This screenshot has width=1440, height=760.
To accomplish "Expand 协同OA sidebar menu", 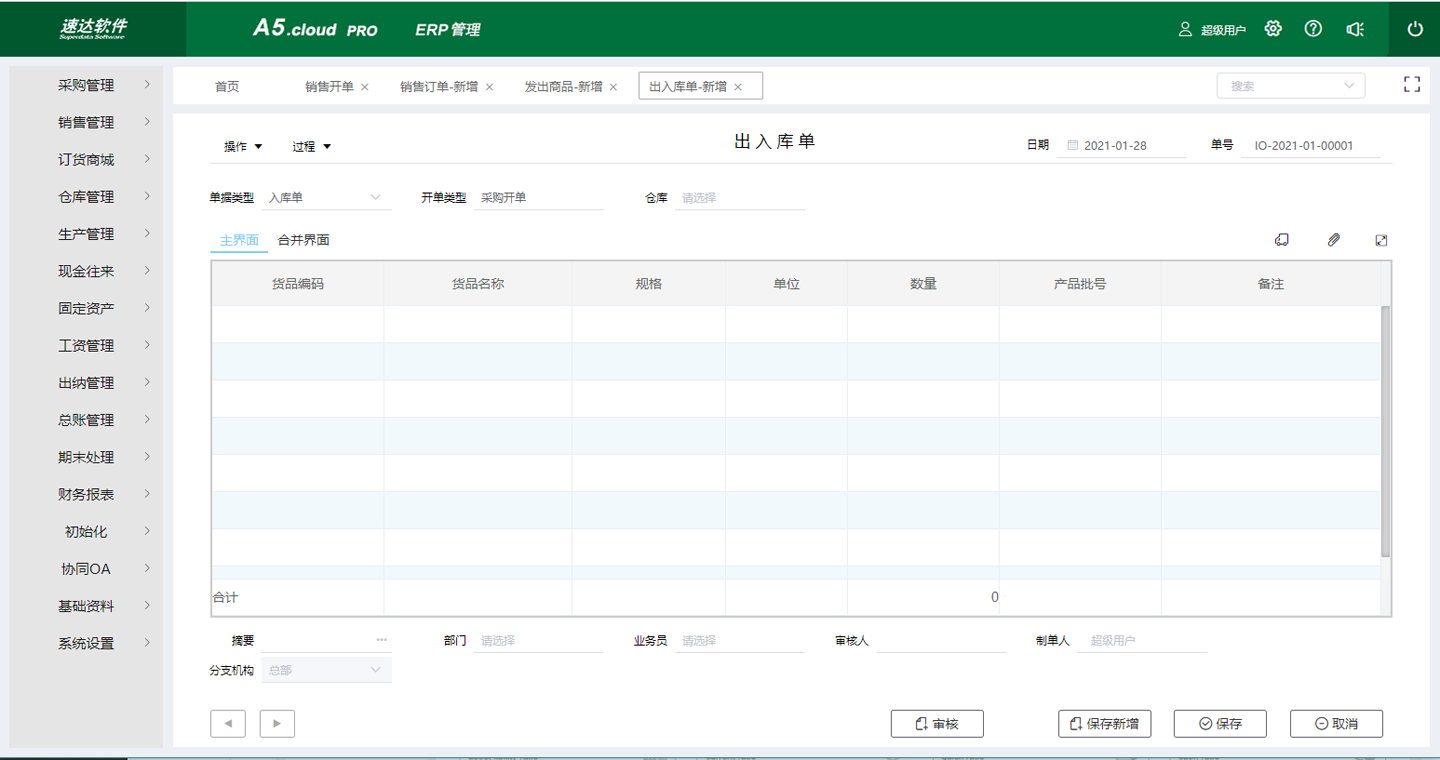I will click(x=86, y=569).
